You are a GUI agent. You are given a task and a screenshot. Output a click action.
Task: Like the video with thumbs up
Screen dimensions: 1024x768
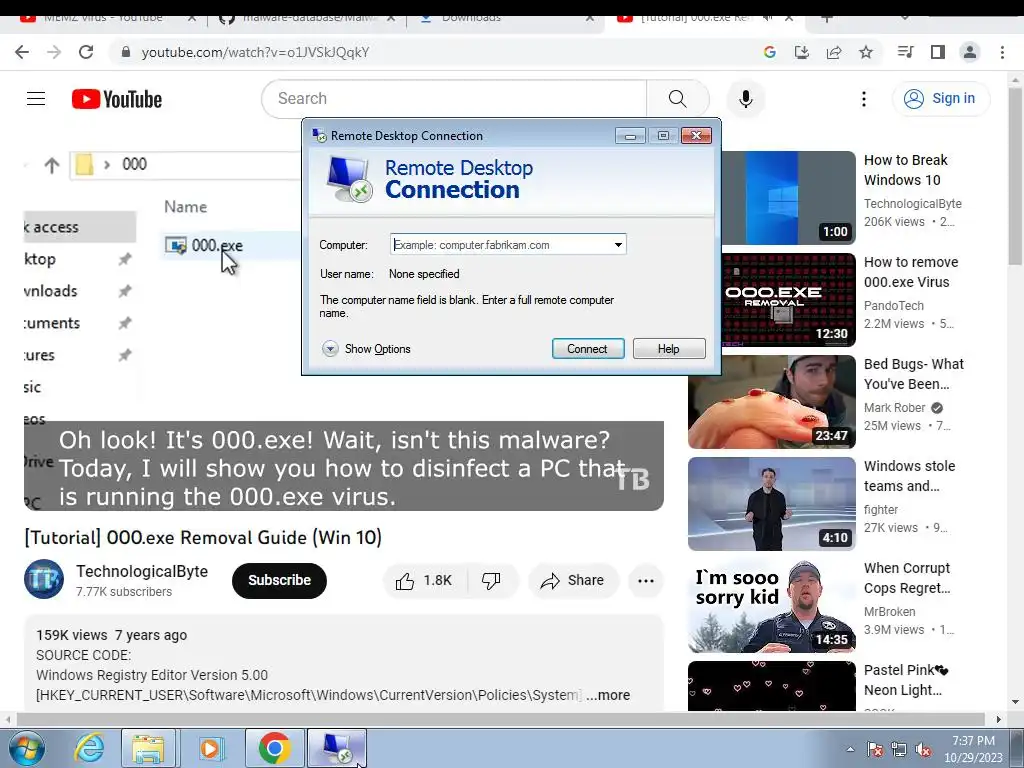[424, 581]
